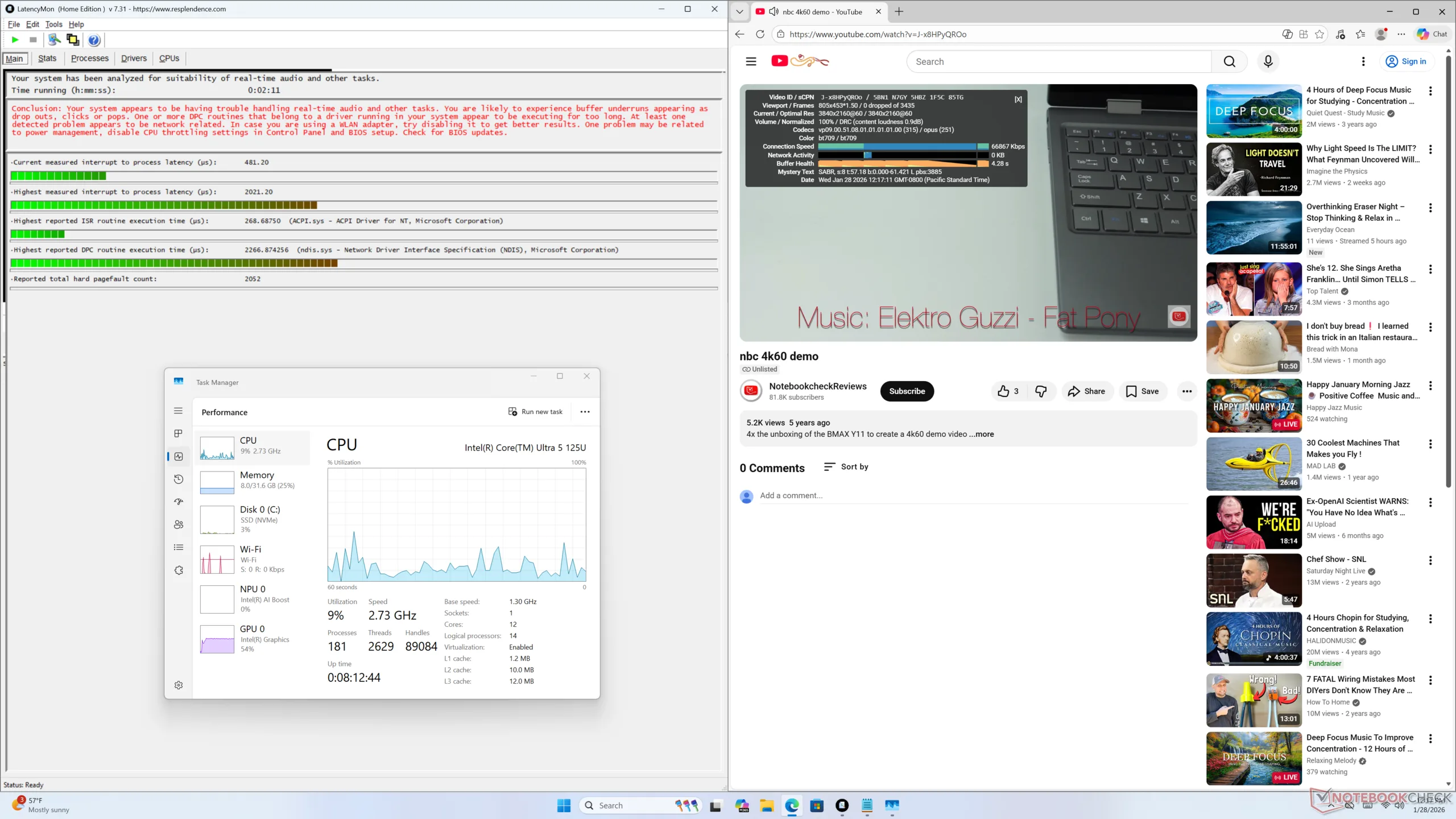1456x819 pixels.
Task: Open LatencyMon help question mark icon
Action: [x=94, y=40]
